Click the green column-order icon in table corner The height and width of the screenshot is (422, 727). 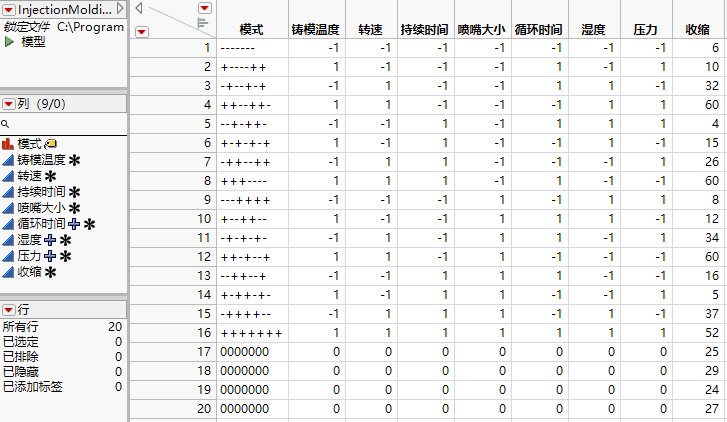pos(203,23)
